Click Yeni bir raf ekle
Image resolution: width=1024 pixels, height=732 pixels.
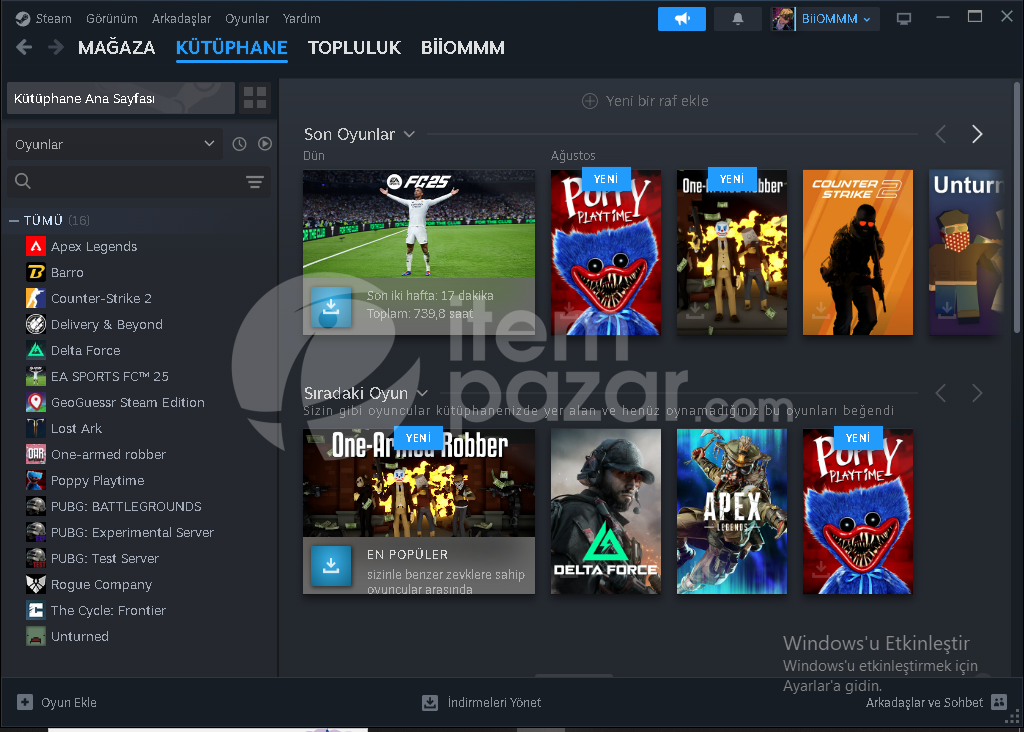point(645,101)
